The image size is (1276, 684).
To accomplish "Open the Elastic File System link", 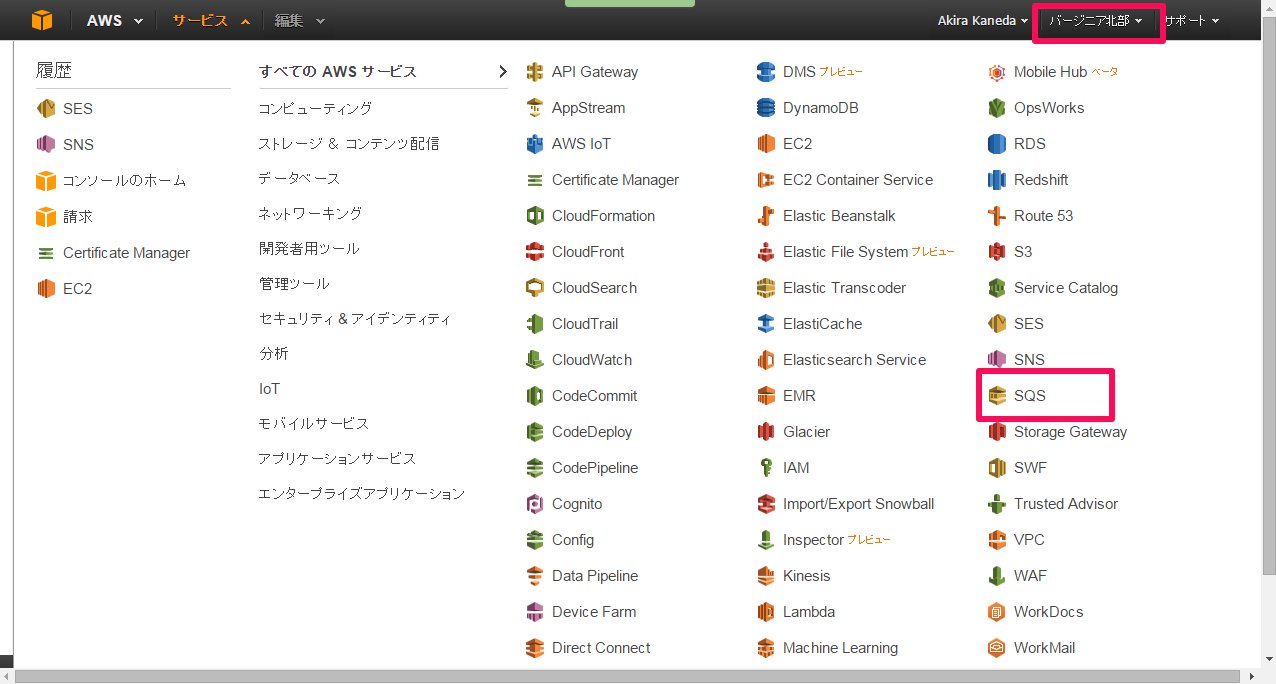I will (x=845, y=252).
